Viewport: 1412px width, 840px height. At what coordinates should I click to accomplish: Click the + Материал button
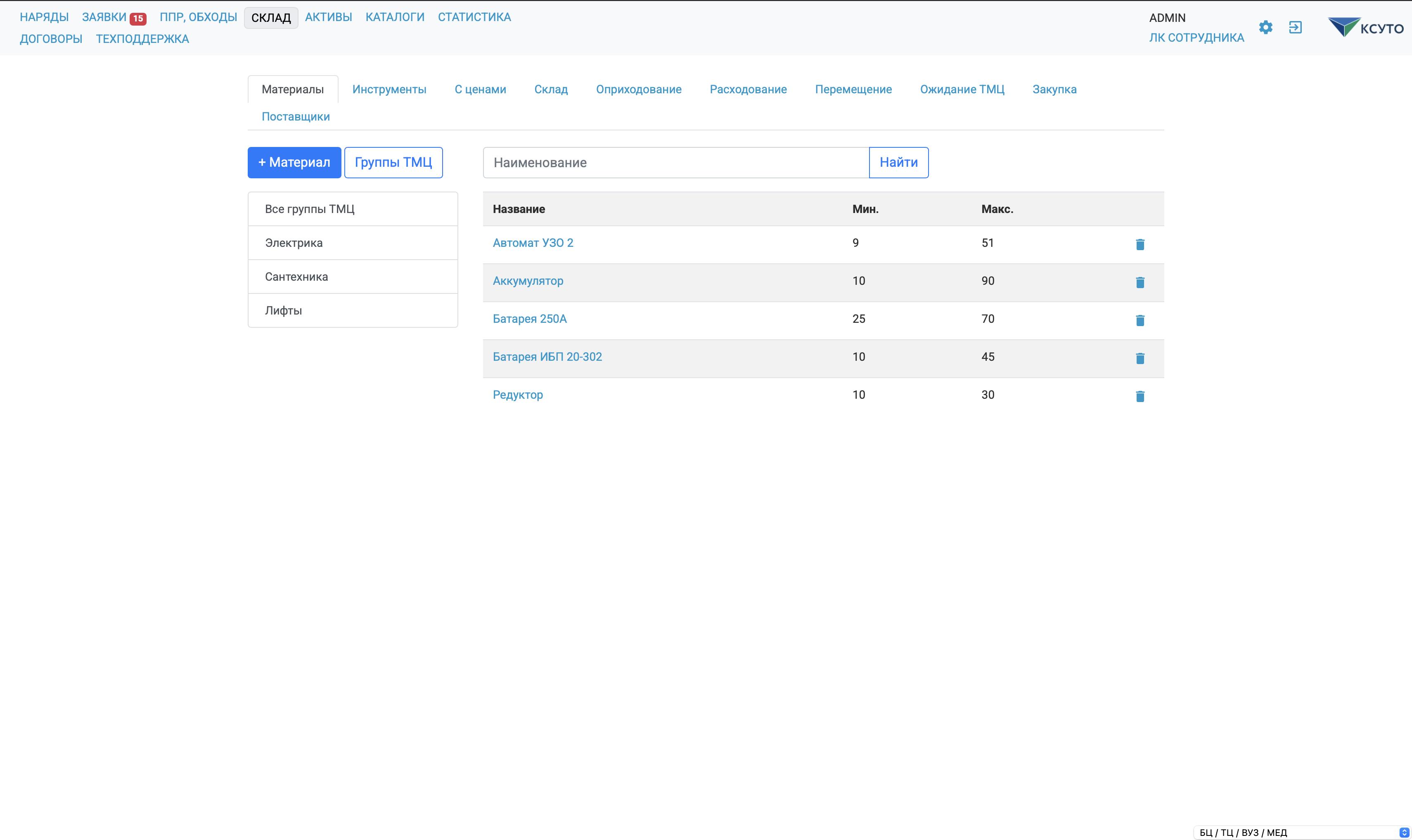tap(294, 163)
